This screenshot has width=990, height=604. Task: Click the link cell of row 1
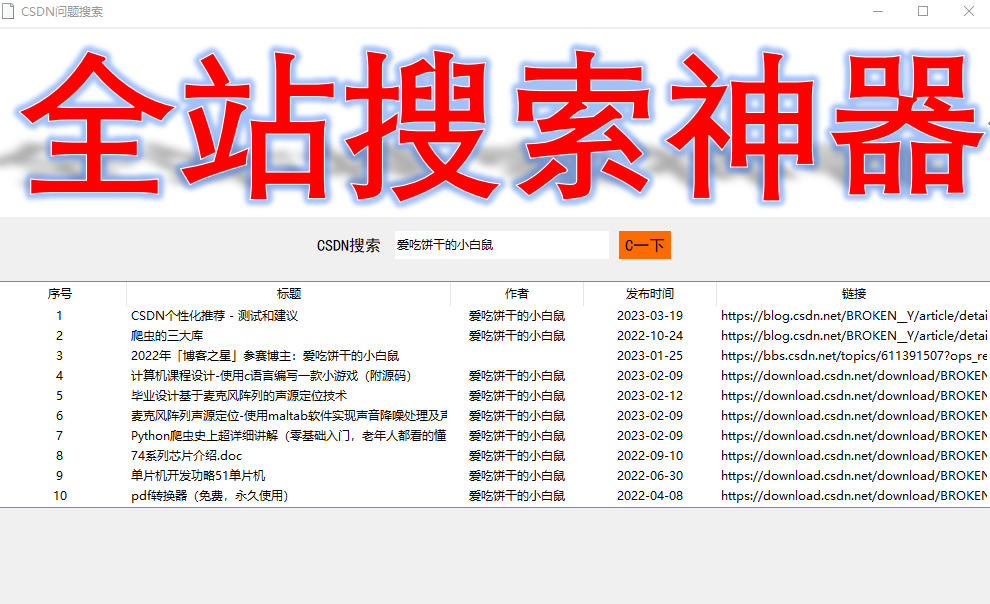[x=854, y=316]
